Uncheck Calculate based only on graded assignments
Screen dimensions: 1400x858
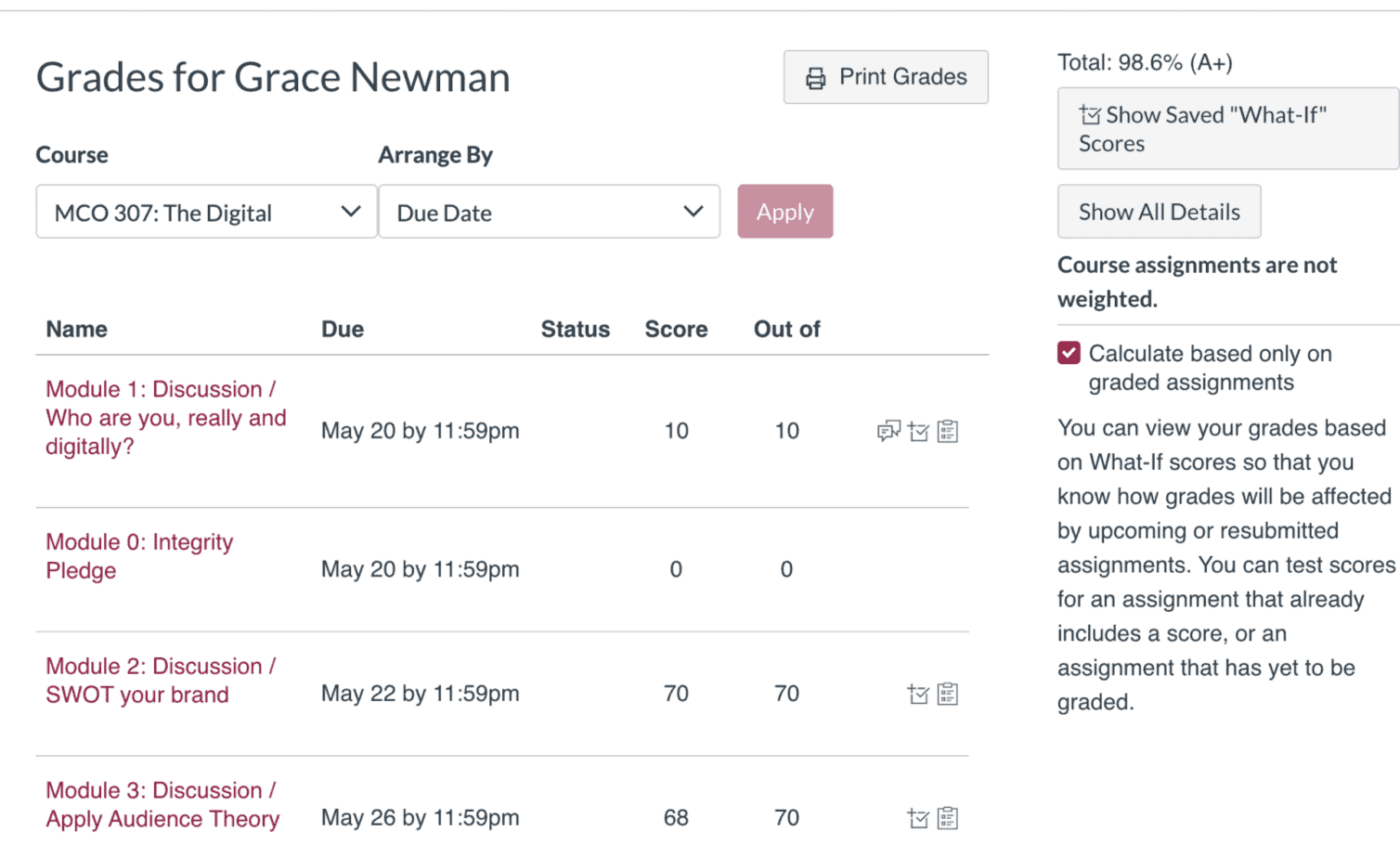(x=1069, y=353)
